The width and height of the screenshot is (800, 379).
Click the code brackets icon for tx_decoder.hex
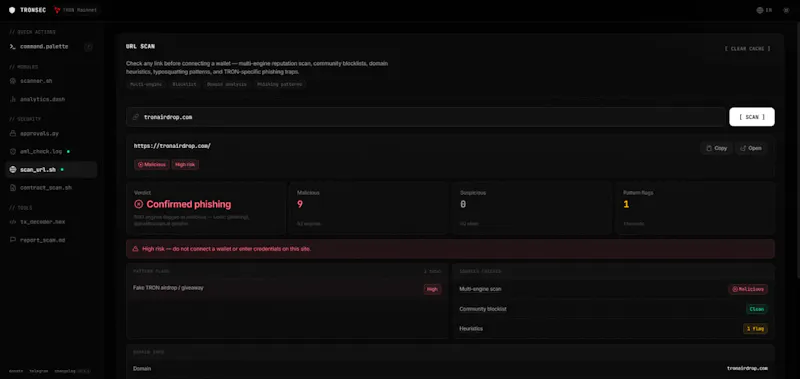coord(13,222)
